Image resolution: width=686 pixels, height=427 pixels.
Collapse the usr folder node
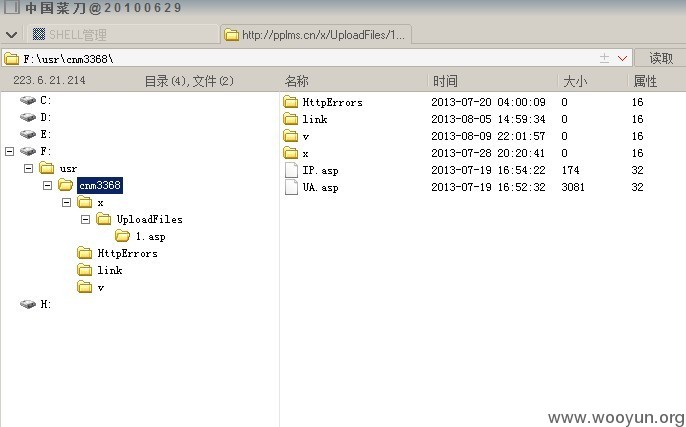28,168
